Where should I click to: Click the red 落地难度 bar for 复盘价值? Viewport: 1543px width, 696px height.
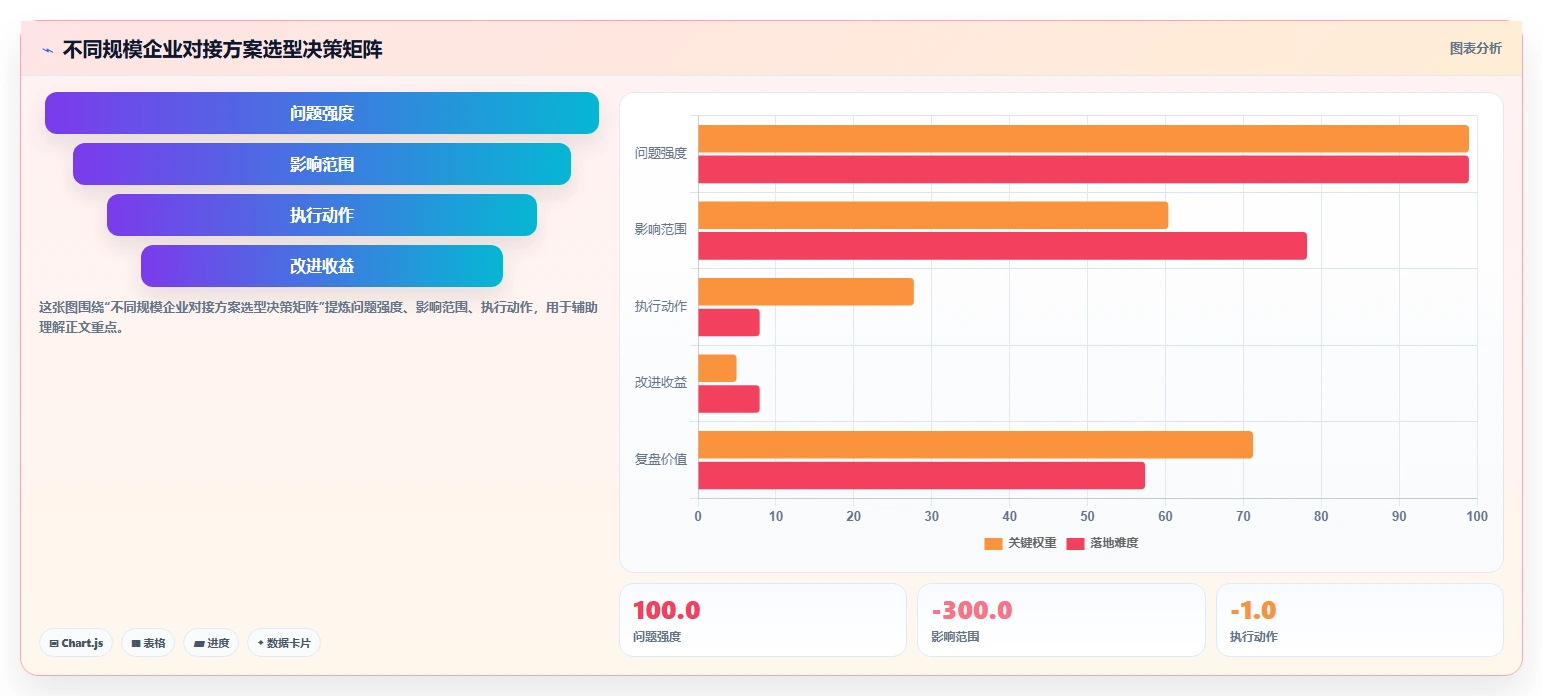point(921,475)
